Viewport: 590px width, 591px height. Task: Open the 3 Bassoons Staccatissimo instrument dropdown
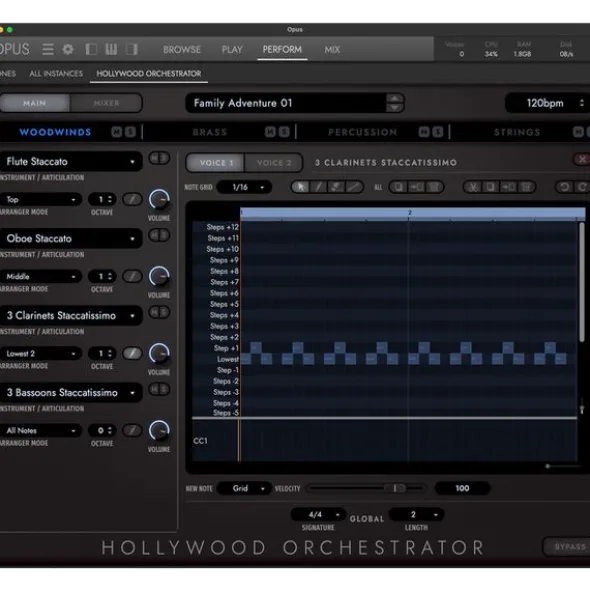tap(71, 393)
